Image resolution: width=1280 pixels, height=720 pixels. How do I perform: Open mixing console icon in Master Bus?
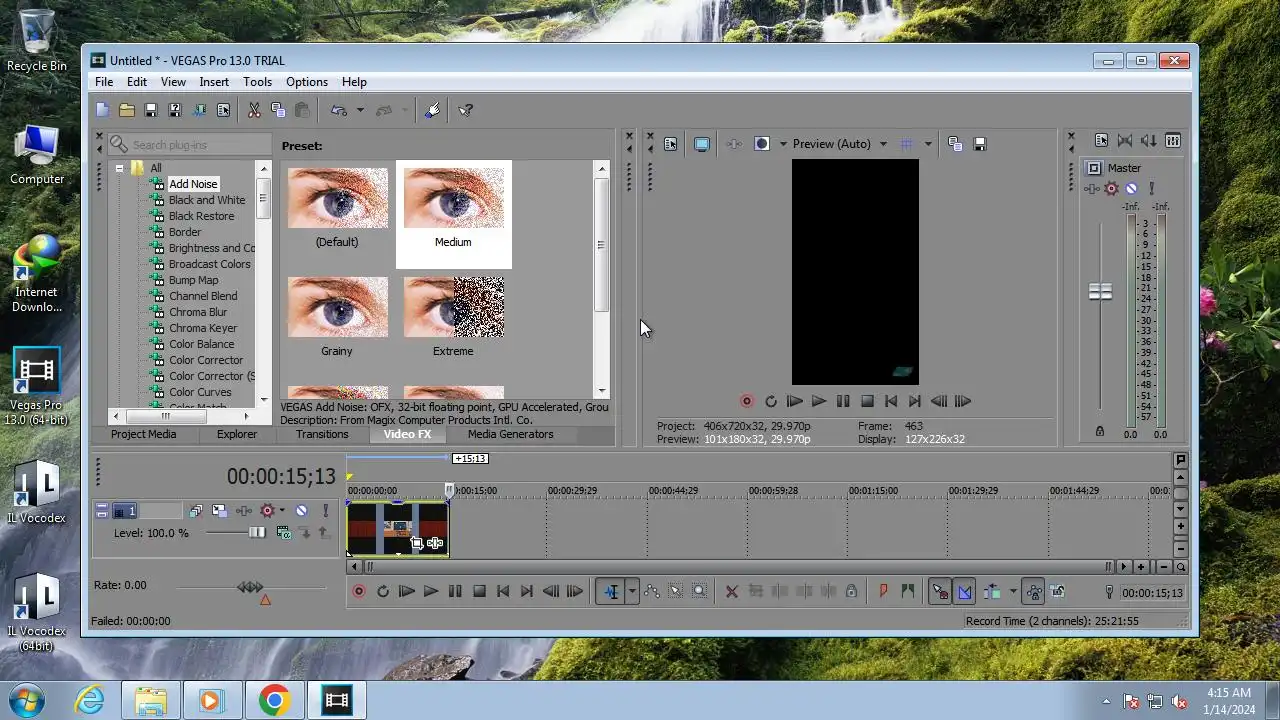(1173, 141)
